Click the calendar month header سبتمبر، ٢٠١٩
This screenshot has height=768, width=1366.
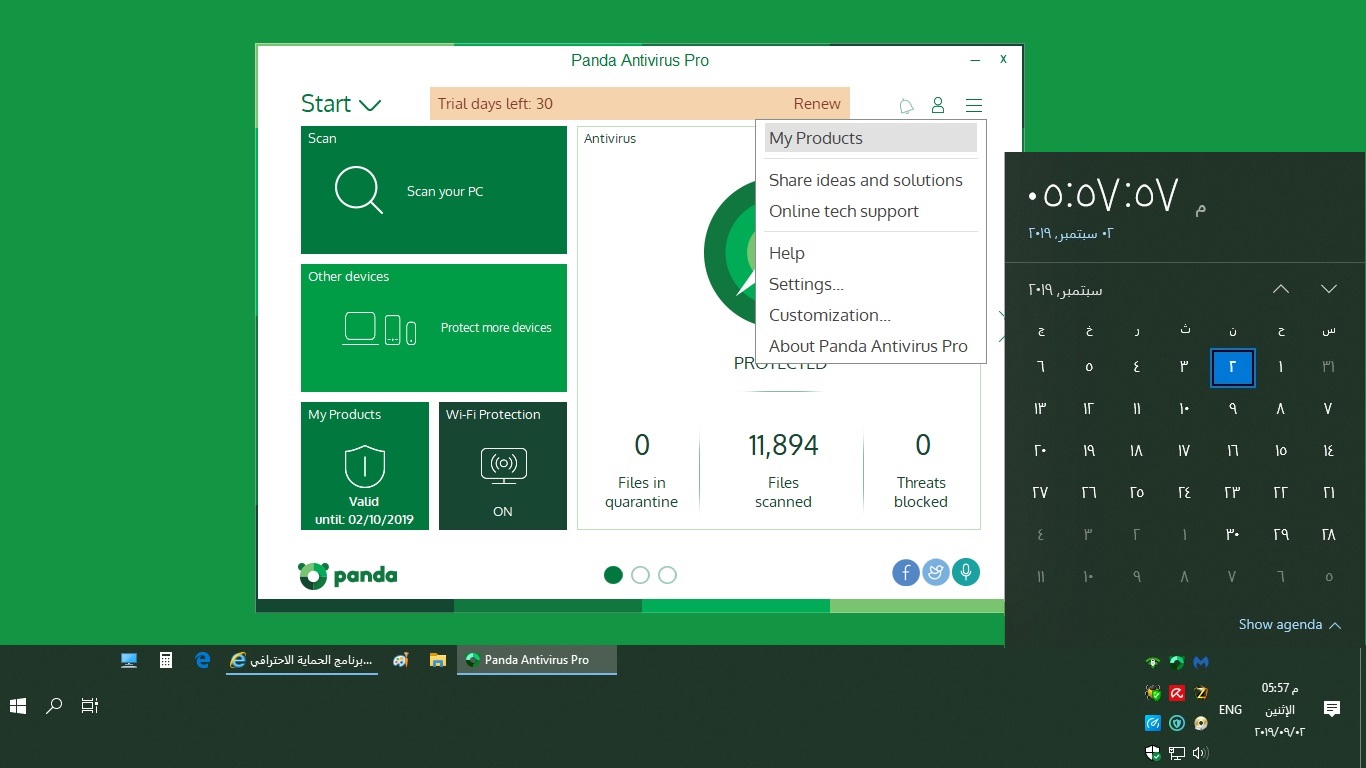[1066, 290]
